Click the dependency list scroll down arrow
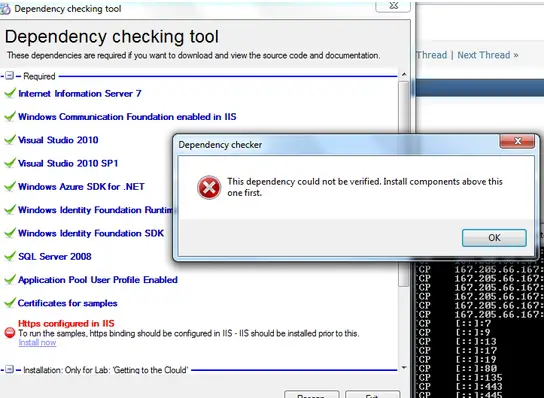The width and height of the screenshot is (544, 398). (x=404, y=367)
